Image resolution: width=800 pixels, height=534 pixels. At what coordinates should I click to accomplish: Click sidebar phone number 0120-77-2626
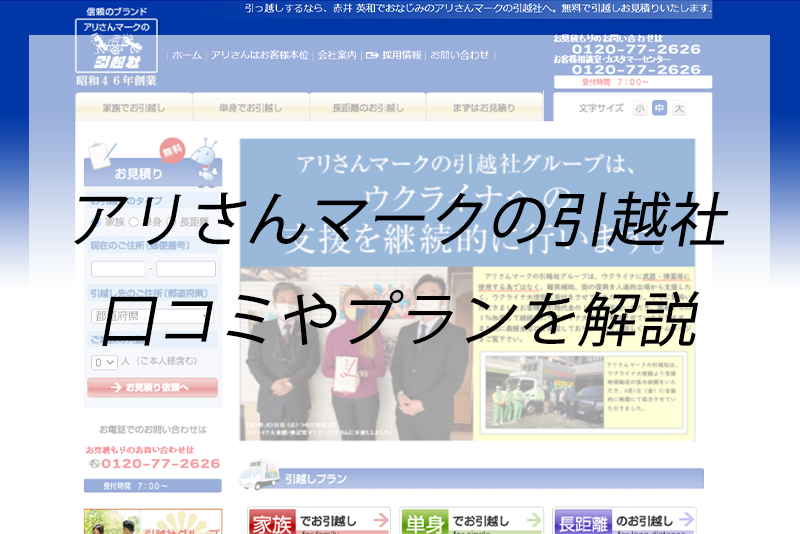click(x=160, y=464)
